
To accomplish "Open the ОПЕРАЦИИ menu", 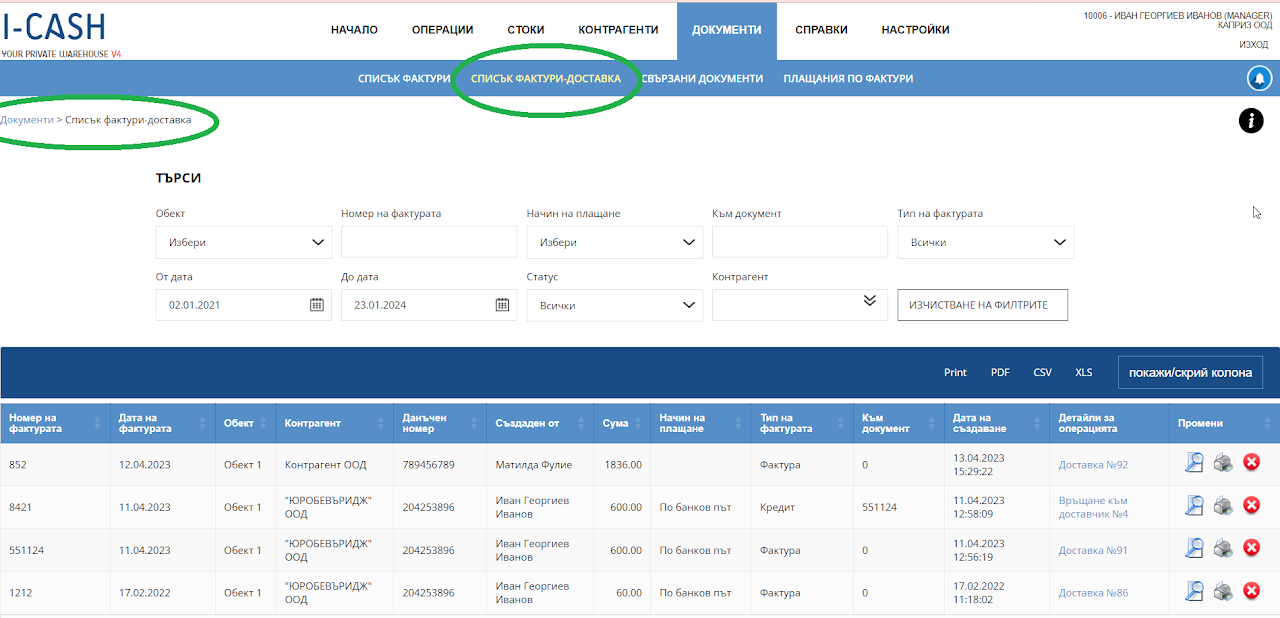I will point(442,30).
